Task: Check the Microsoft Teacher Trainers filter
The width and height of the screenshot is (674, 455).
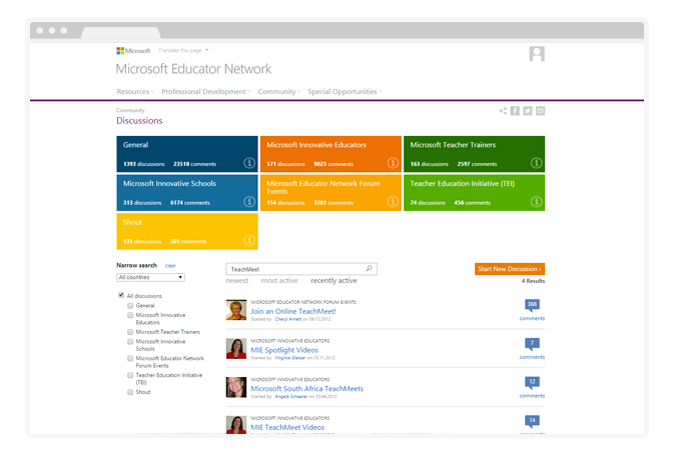Action: (130, 332)
